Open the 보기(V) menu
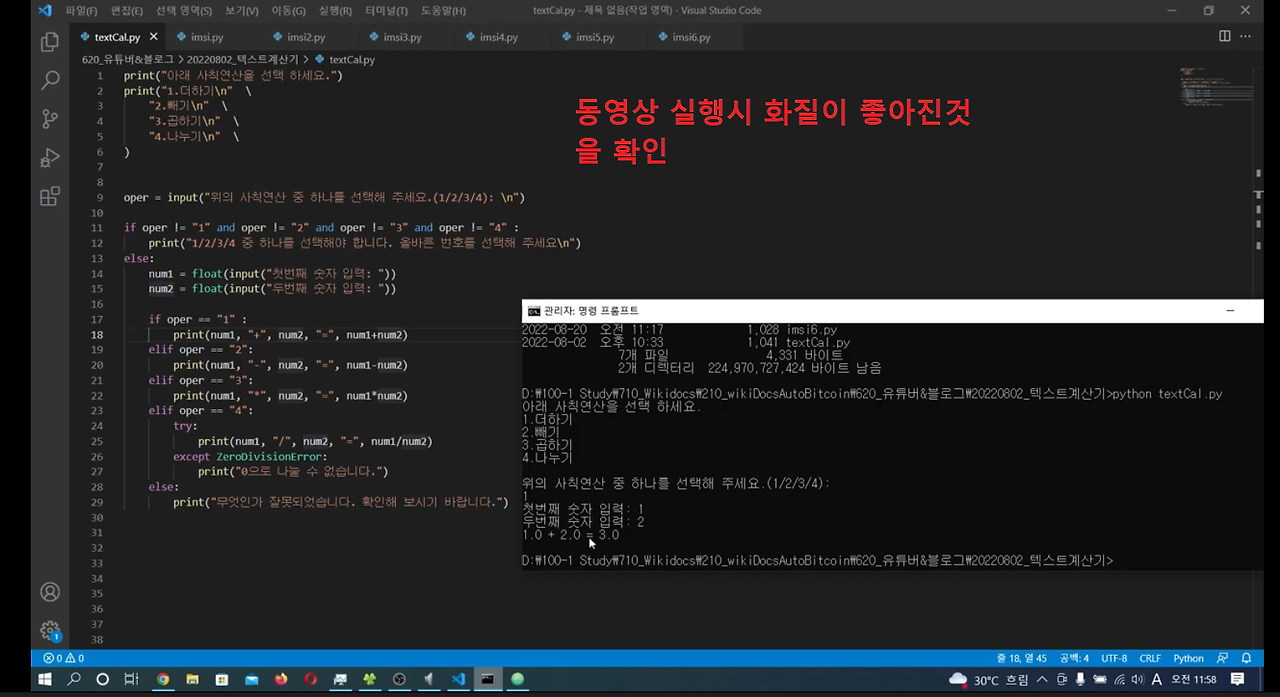Viewport: 1280px width, 697px height. pos(241,10)
